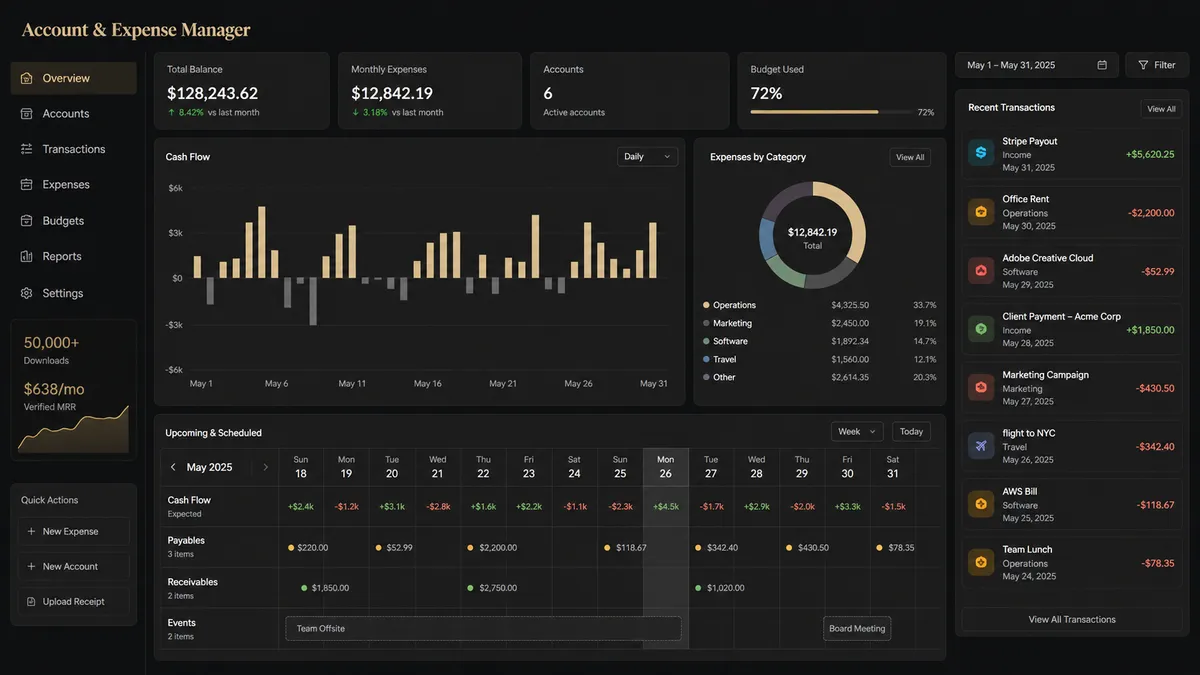Click the Settings gear icon
This screenshot has width=1200, height=675.
(26, 293)
